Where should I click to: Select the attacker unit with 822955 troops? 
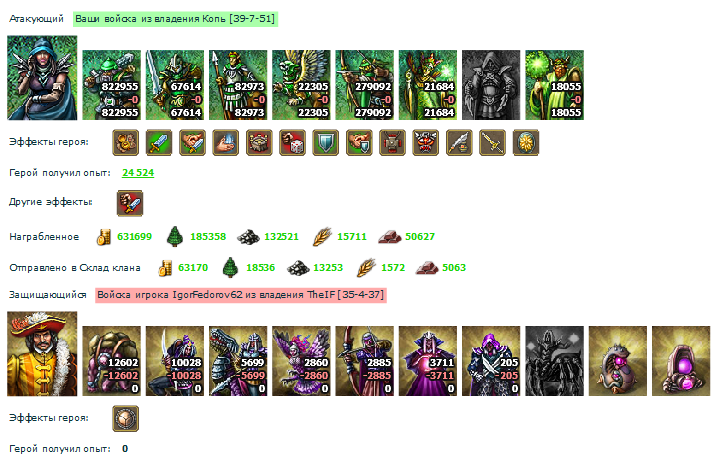[111, 85]
